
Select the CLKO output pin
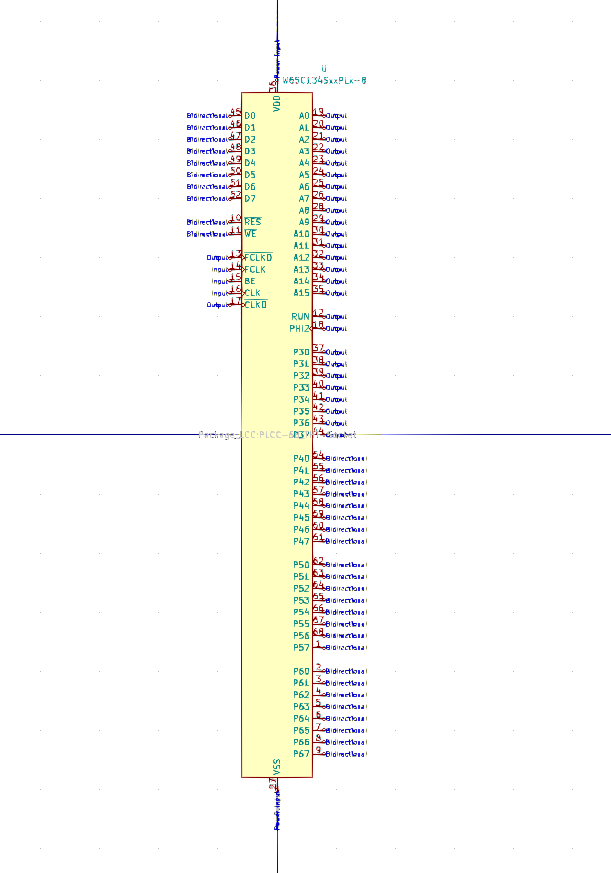(x=255, y=304)
